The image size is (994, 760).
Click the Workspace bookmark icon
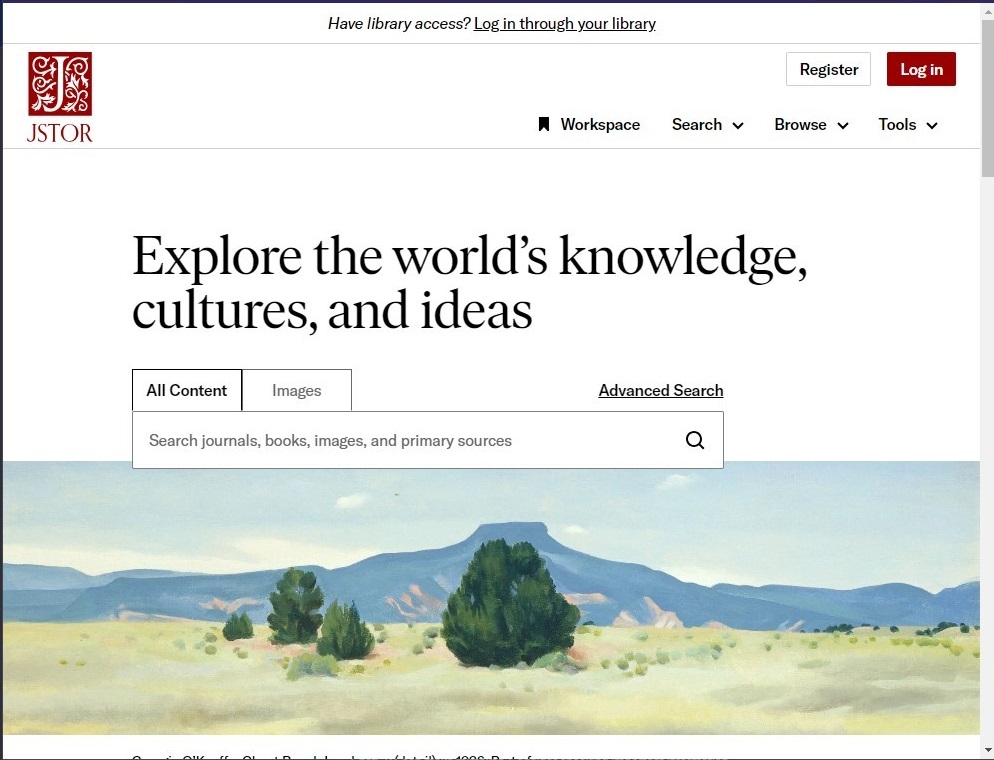point(543,124)
